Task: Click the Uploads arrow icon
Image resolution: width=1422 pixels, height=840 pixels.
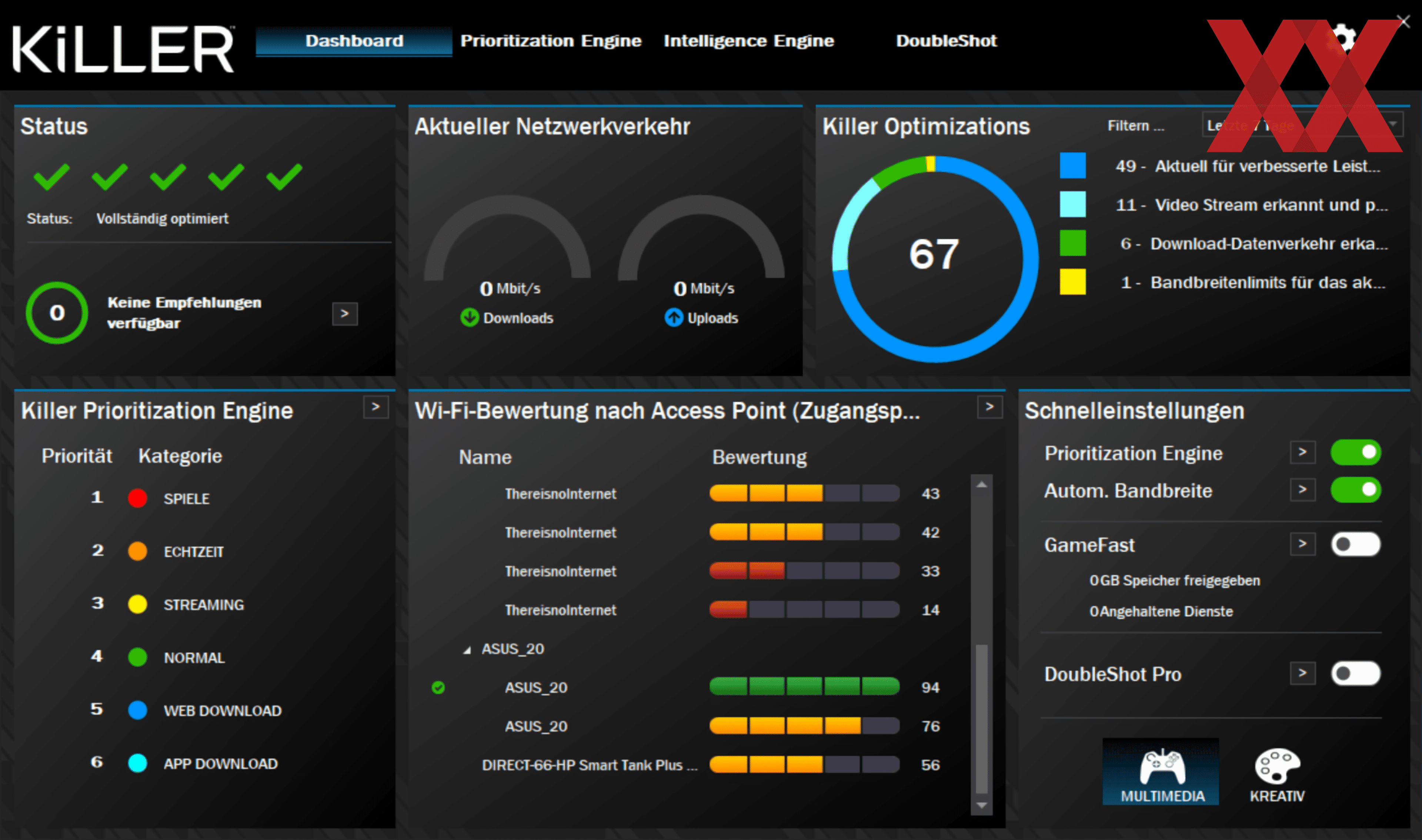Action: tap(674, 318)
